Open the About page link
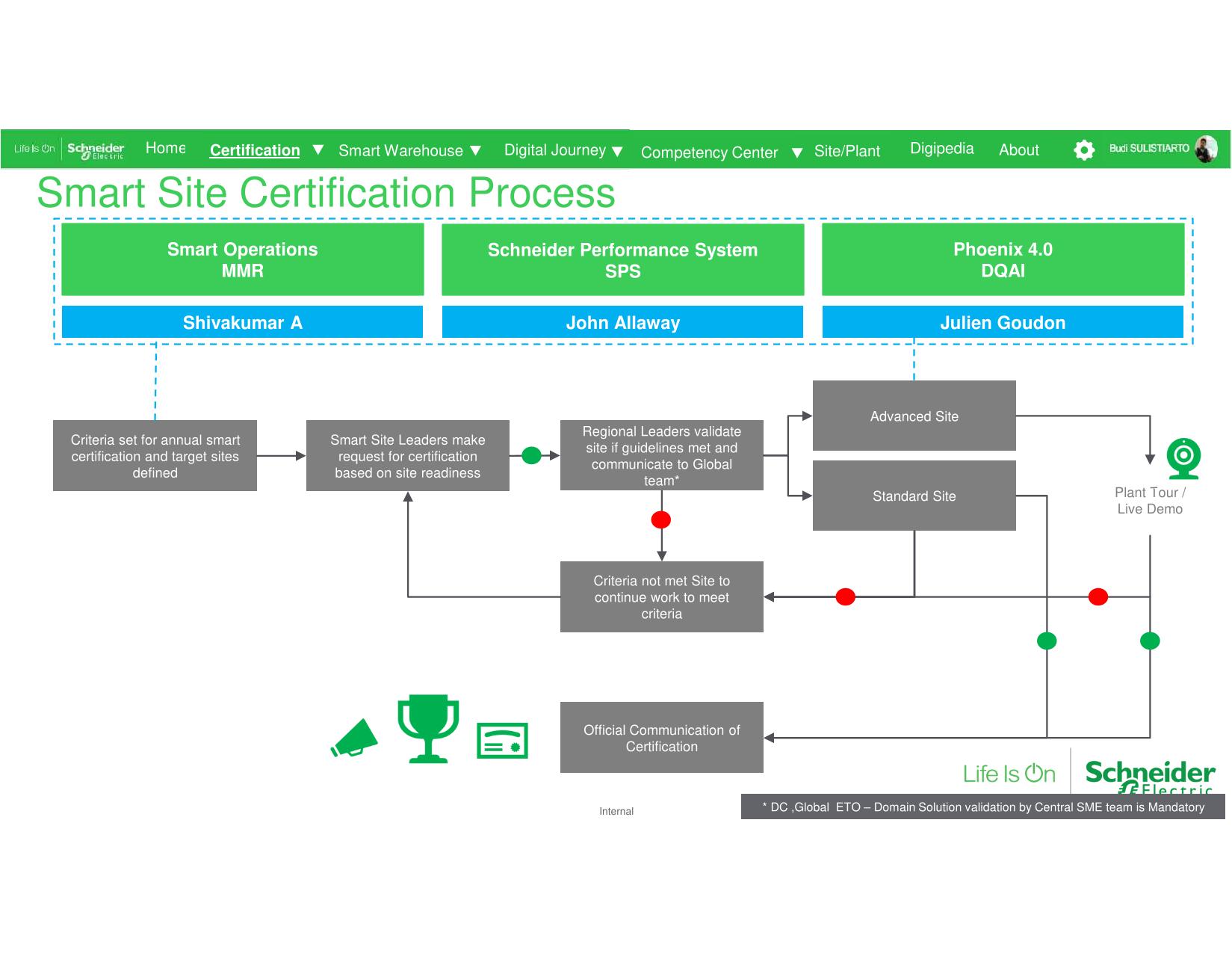Viewport: 1232px width, 953px height. click(1018, 150)
